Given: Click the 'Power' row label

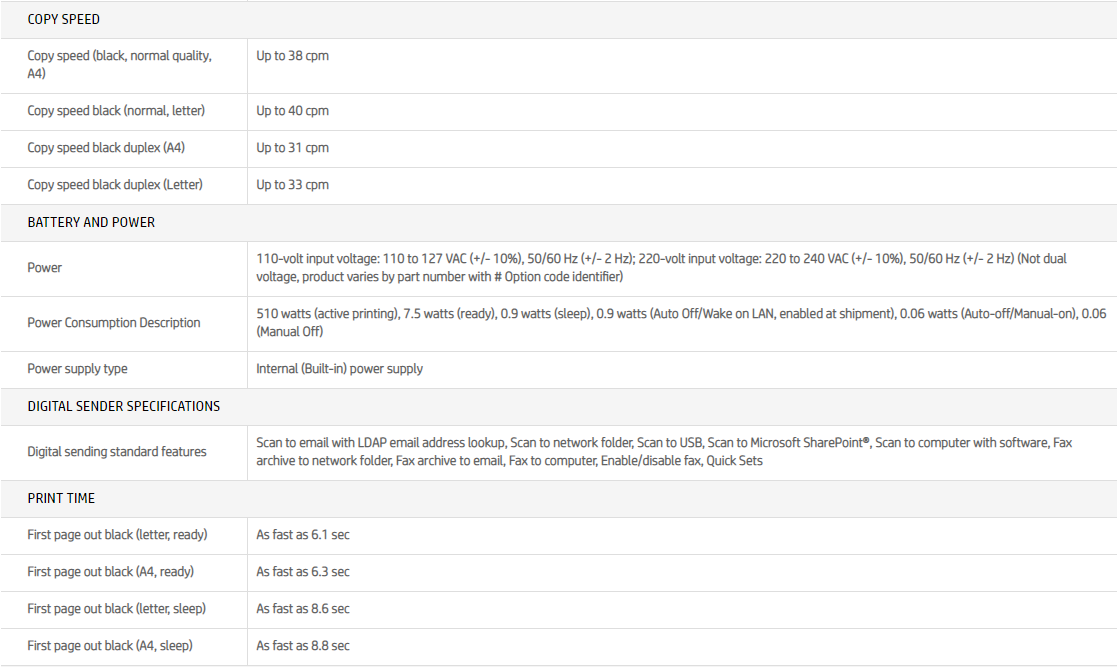Looking at the screenshot, I should [x=44, y=267].
